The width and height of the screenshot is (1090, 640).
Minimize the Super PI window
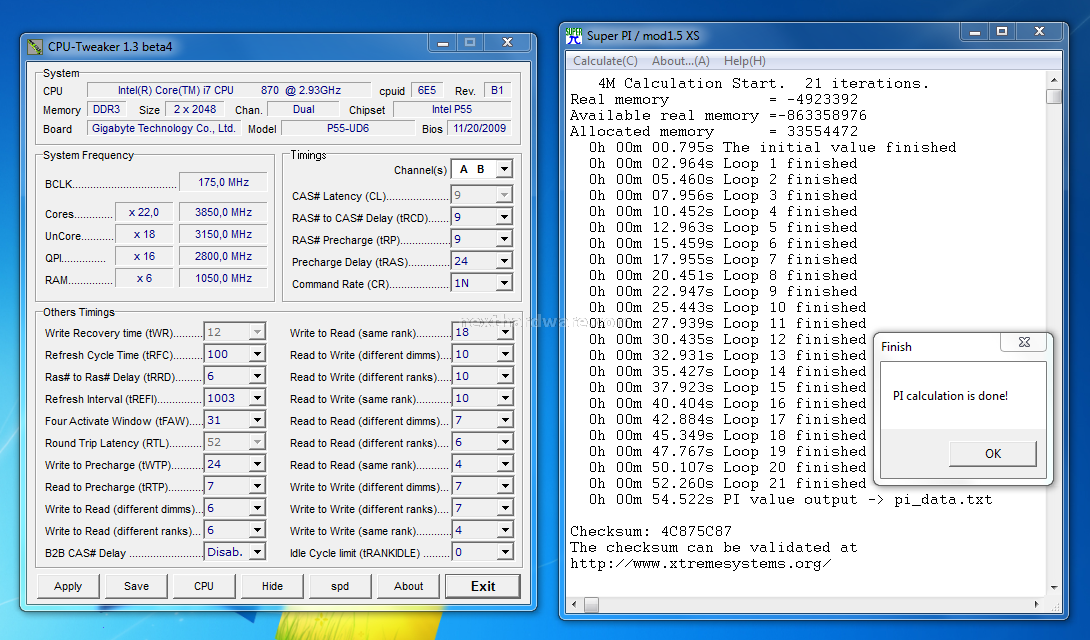(975, 32)
